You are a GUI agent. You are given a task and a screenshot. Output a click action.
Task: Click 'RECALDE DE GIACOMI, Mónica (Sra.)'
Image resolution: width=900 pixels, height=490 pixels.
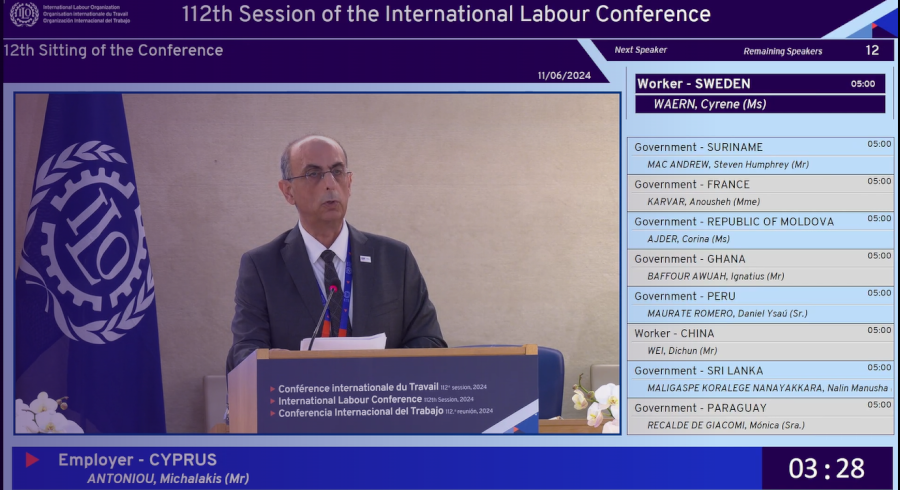pos(726,426)
